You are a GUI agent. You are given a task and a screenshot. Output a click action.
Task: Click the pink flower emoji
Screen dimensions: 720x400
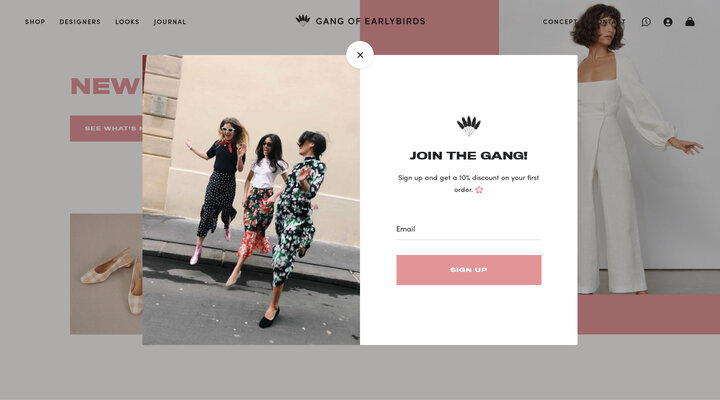point(479,189)
